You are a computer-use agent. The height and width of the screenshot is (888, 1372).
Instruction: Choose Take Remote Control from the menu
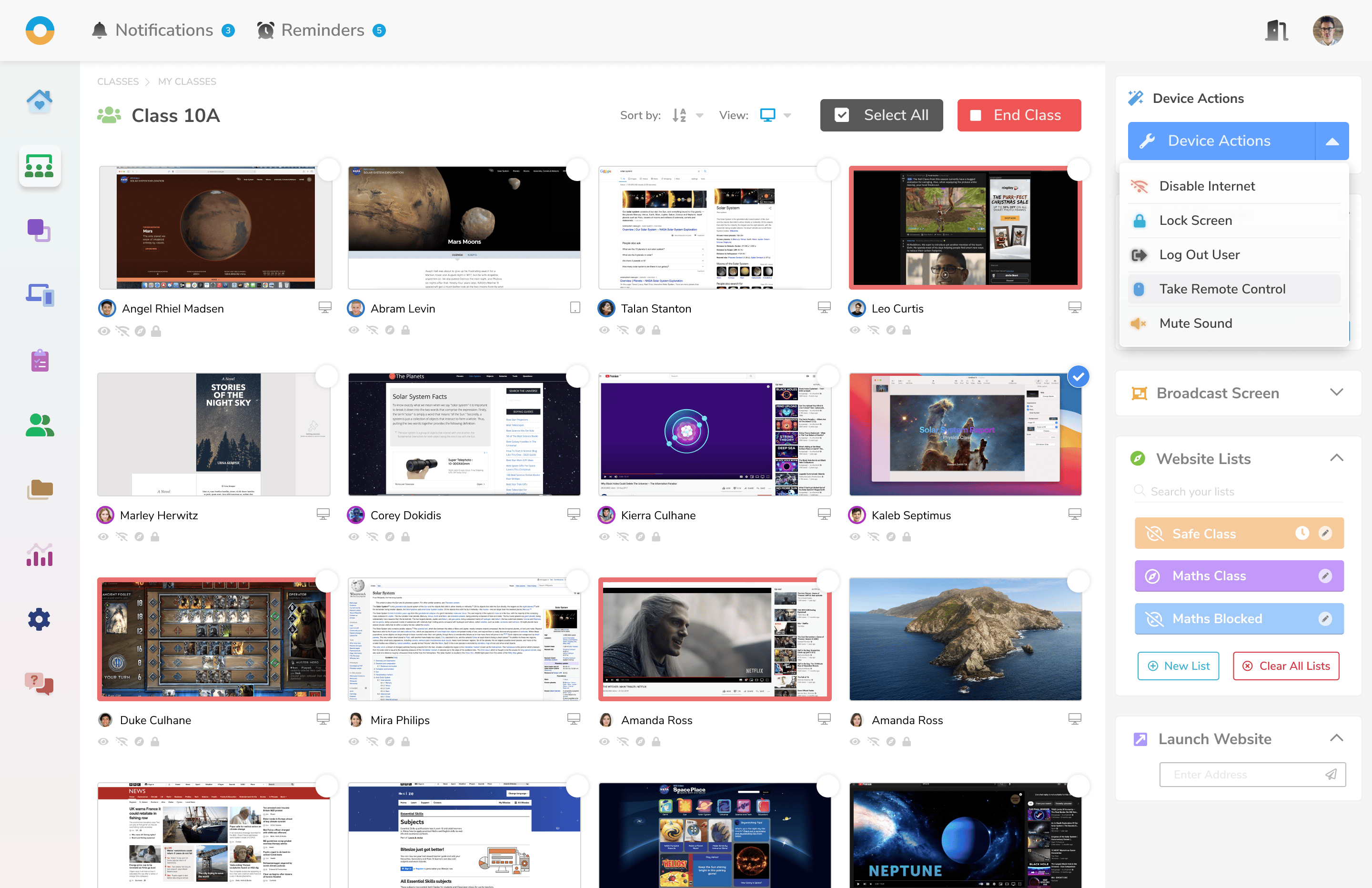1223,289
